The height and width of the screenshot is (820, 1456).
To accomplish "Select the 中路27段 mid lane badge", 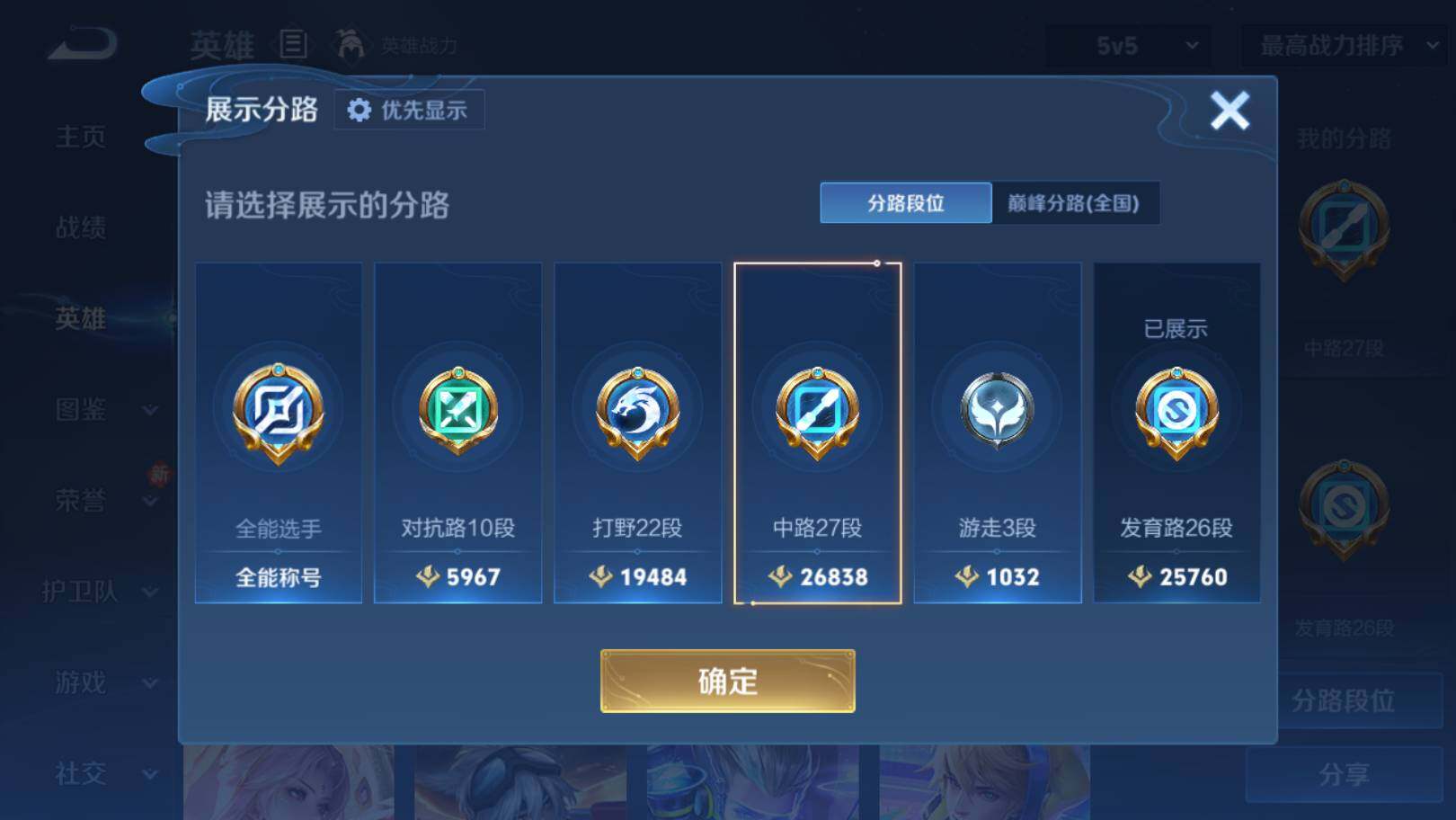I will [x=818, y=413].
